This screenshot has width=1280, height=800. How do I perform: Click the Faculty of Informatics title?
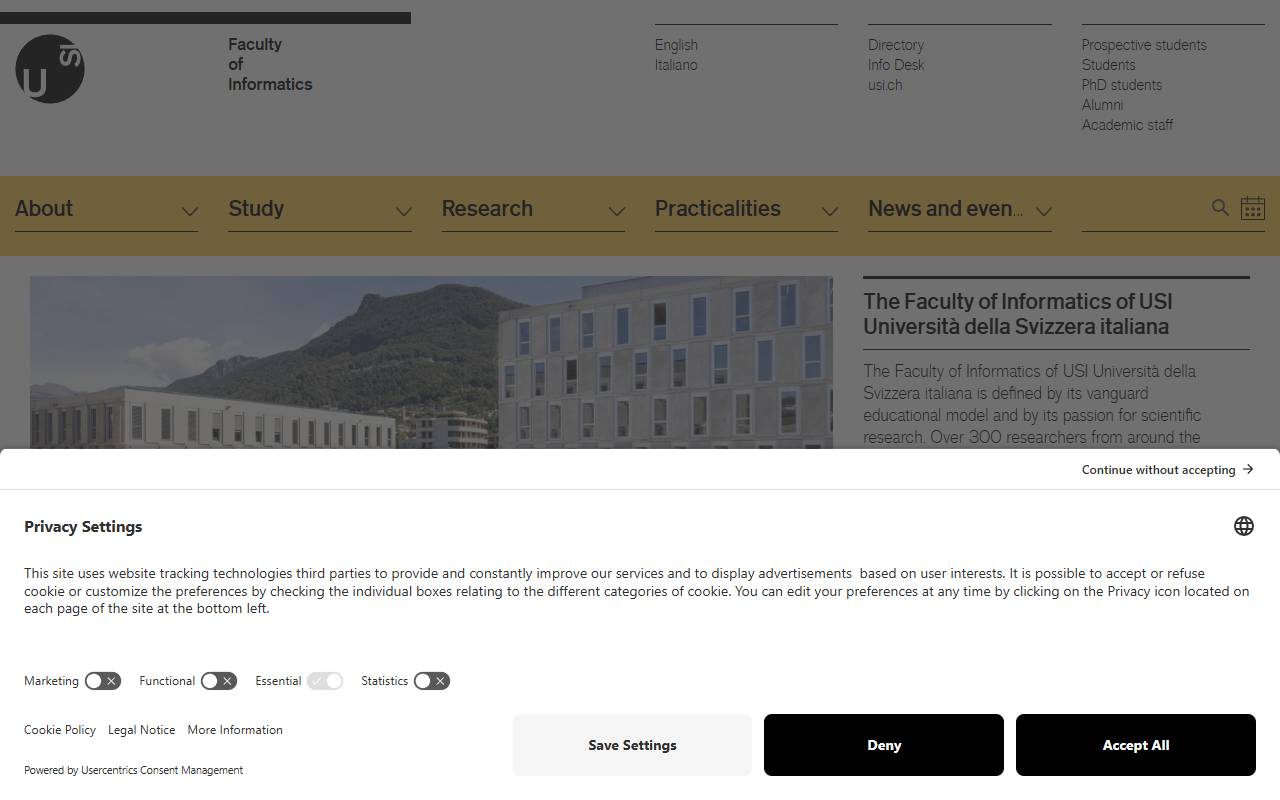click(270, 64)
